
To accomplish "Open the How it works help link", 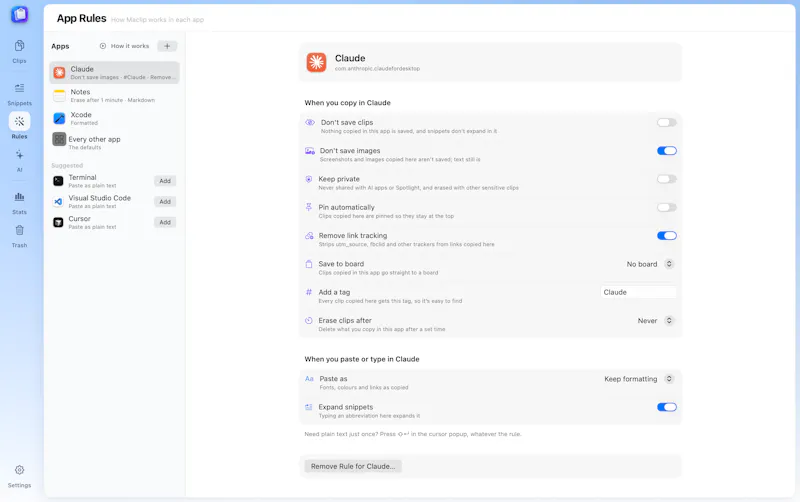I will pos(124,46).
